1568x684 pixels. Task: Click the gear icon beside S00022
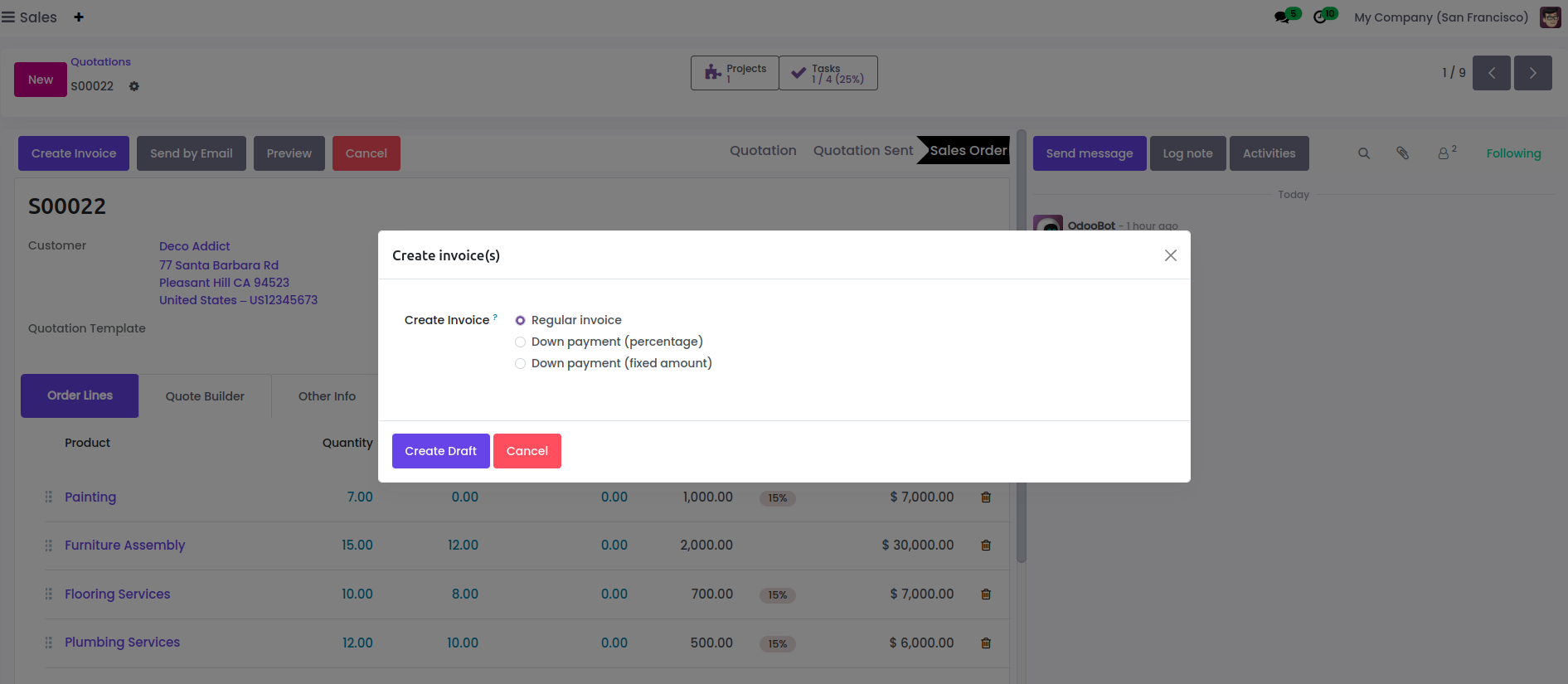point(134,86)
